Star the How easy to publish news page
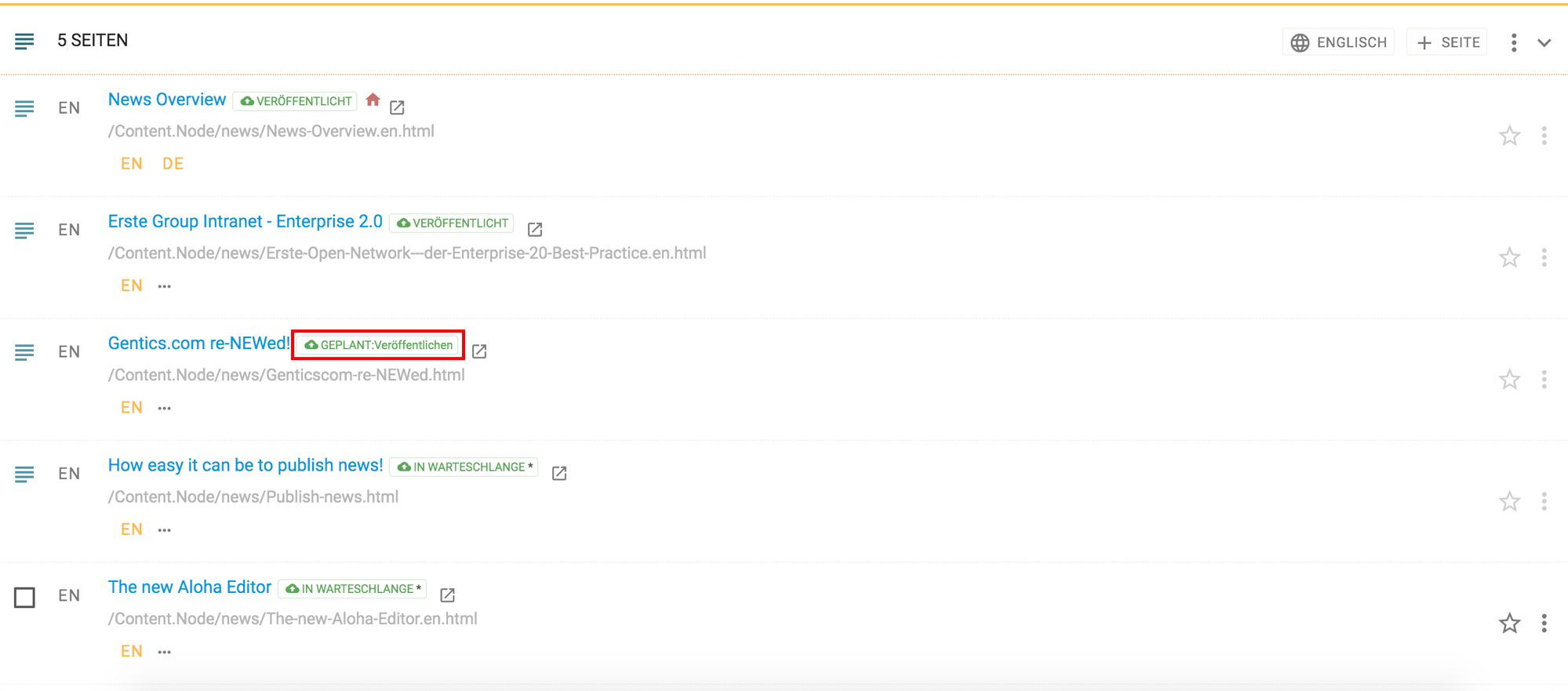 click(1509, 501)
